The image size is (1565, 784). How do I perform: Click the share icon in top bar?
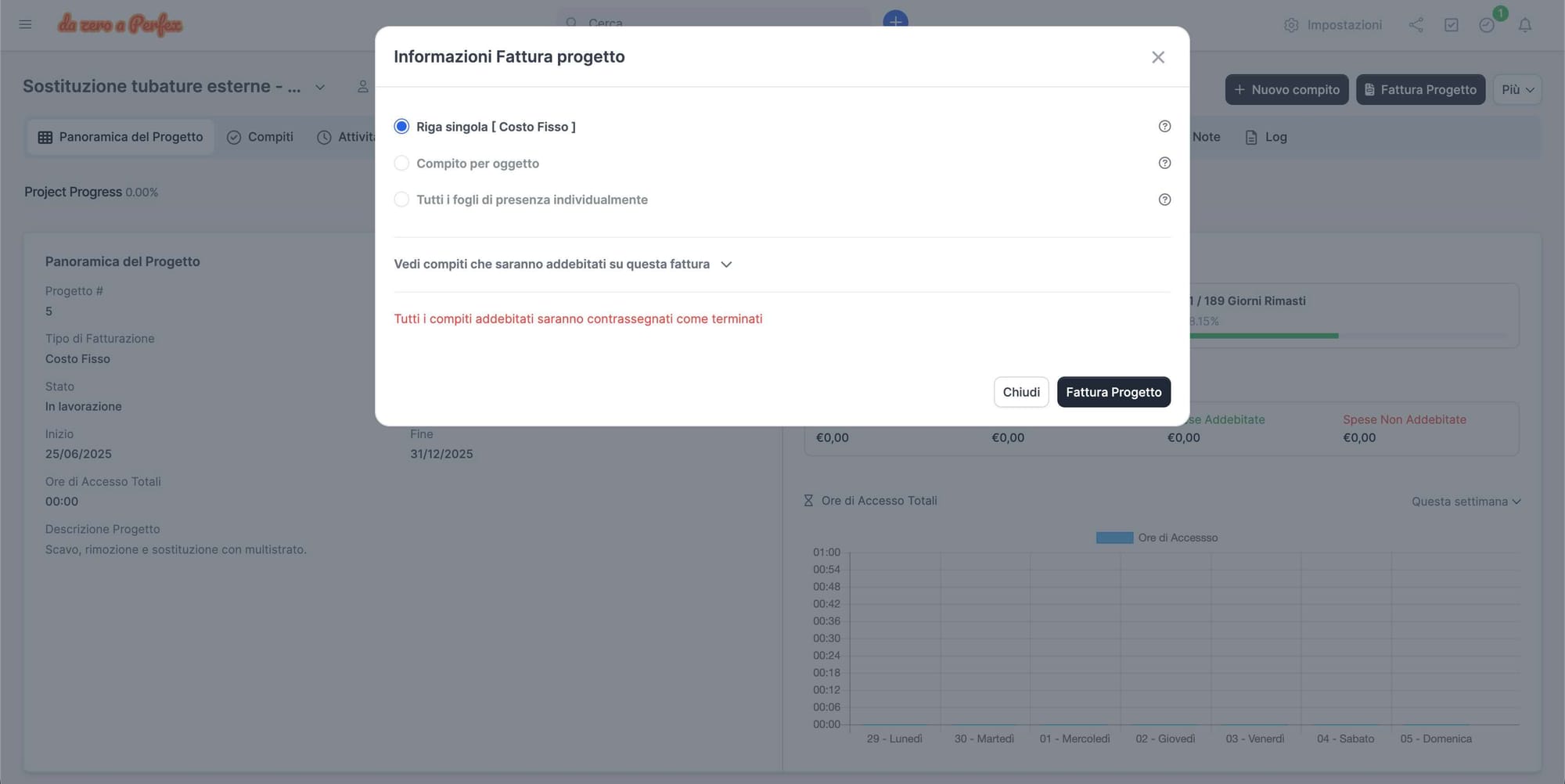(x=1416, y=25)
